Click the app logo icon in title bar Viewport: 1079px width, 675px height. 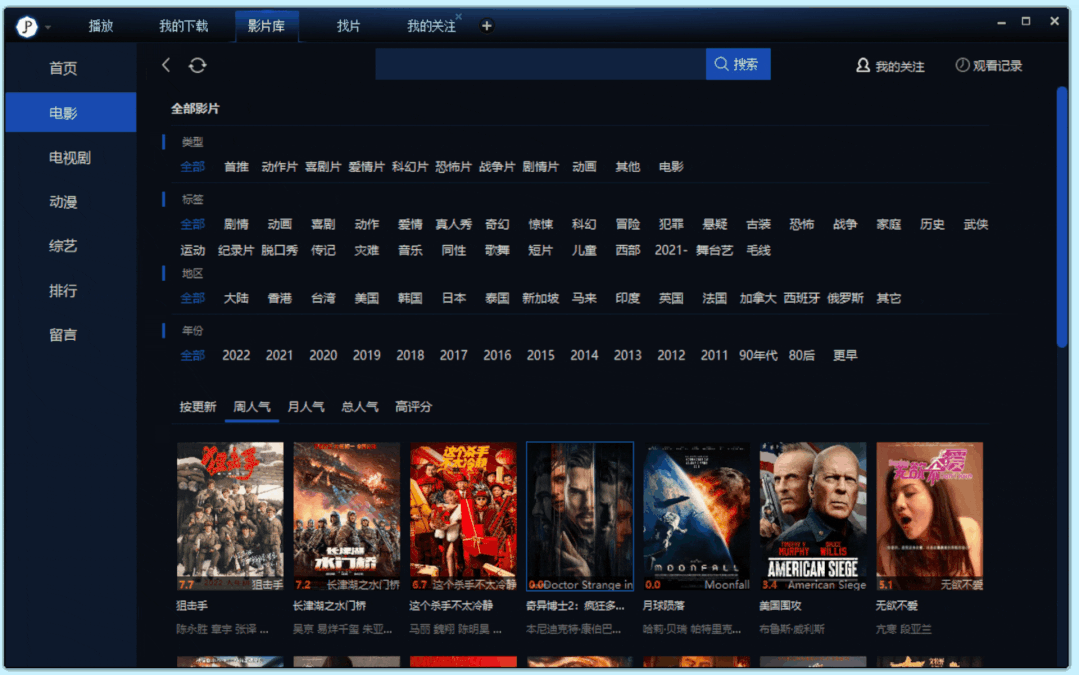coord(27,26)
